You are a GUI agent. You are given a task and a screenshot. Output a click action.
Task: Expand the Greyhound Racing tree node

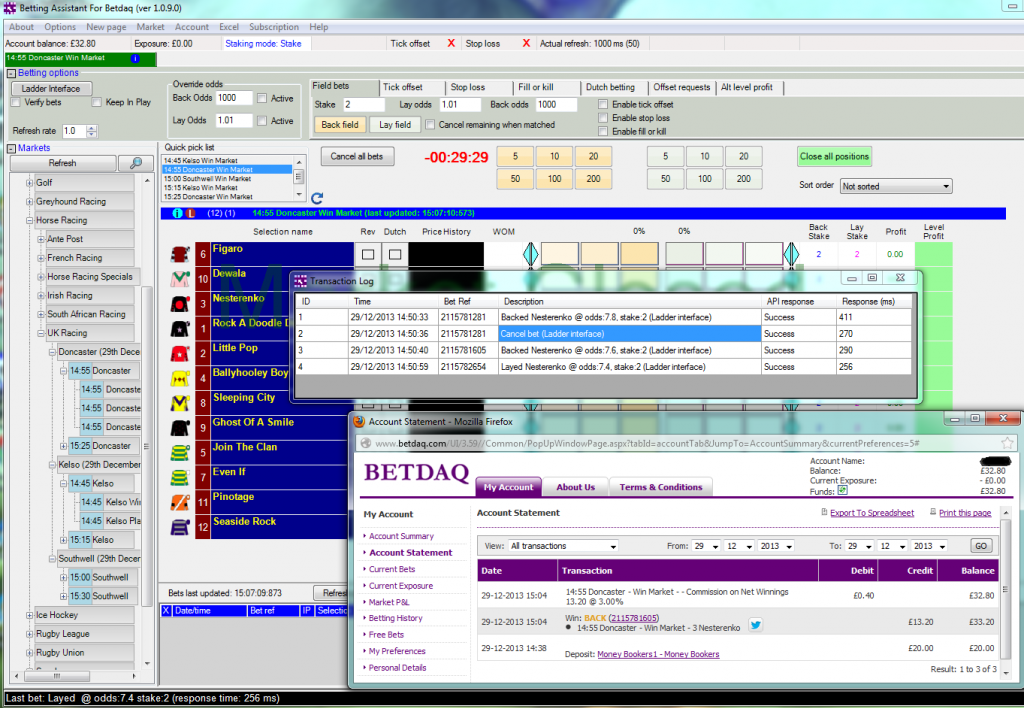pos(29,202)
